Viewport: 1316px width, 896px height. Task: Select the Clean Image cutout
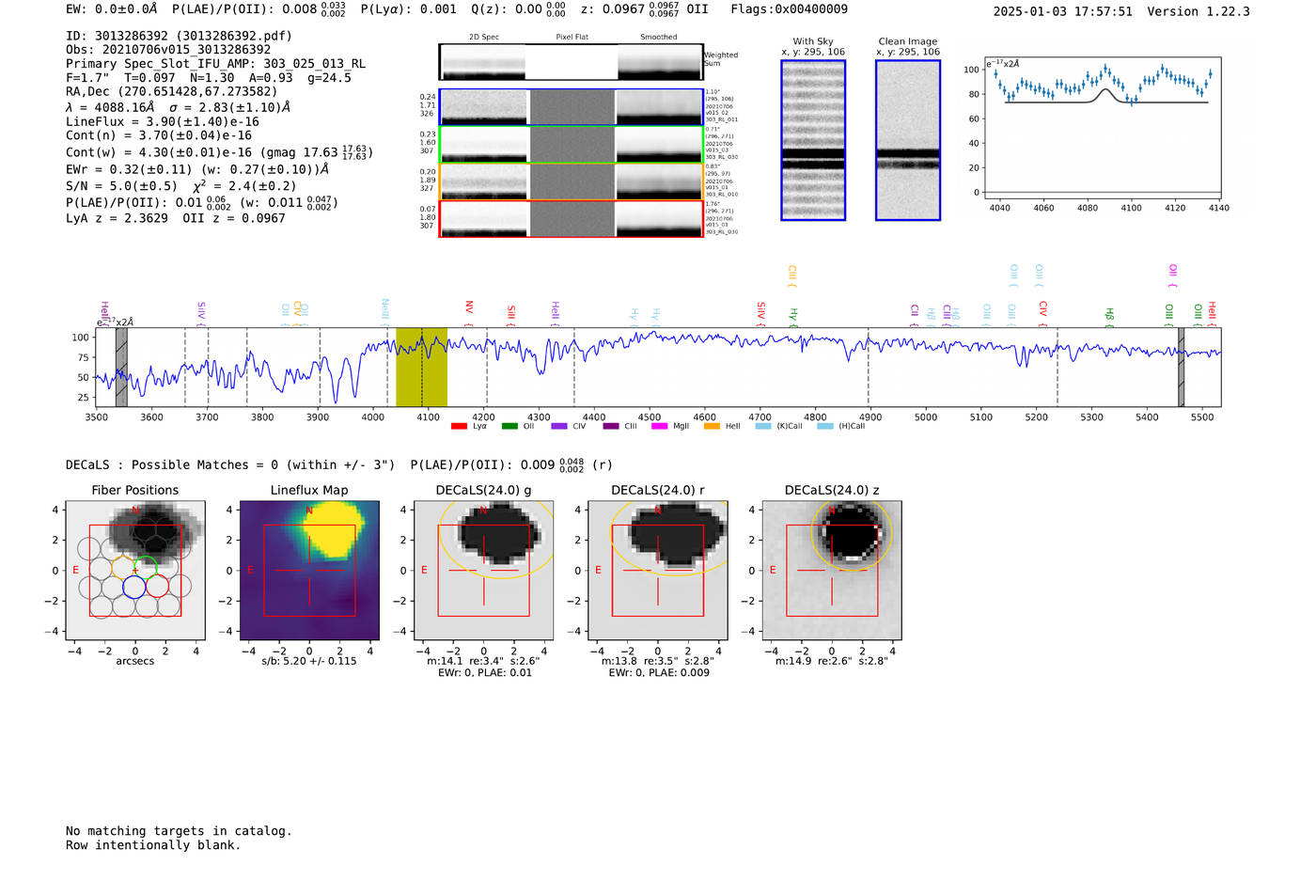908,140
